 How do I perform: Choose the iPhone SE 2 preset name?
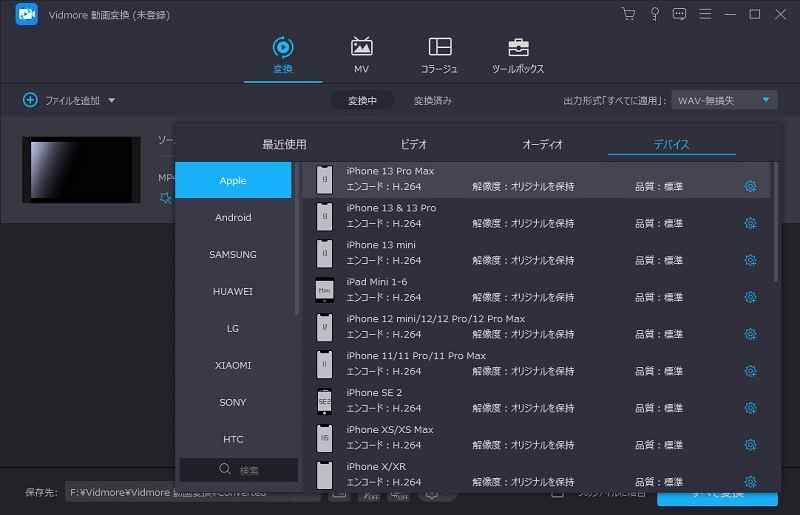tap(374, 393)
